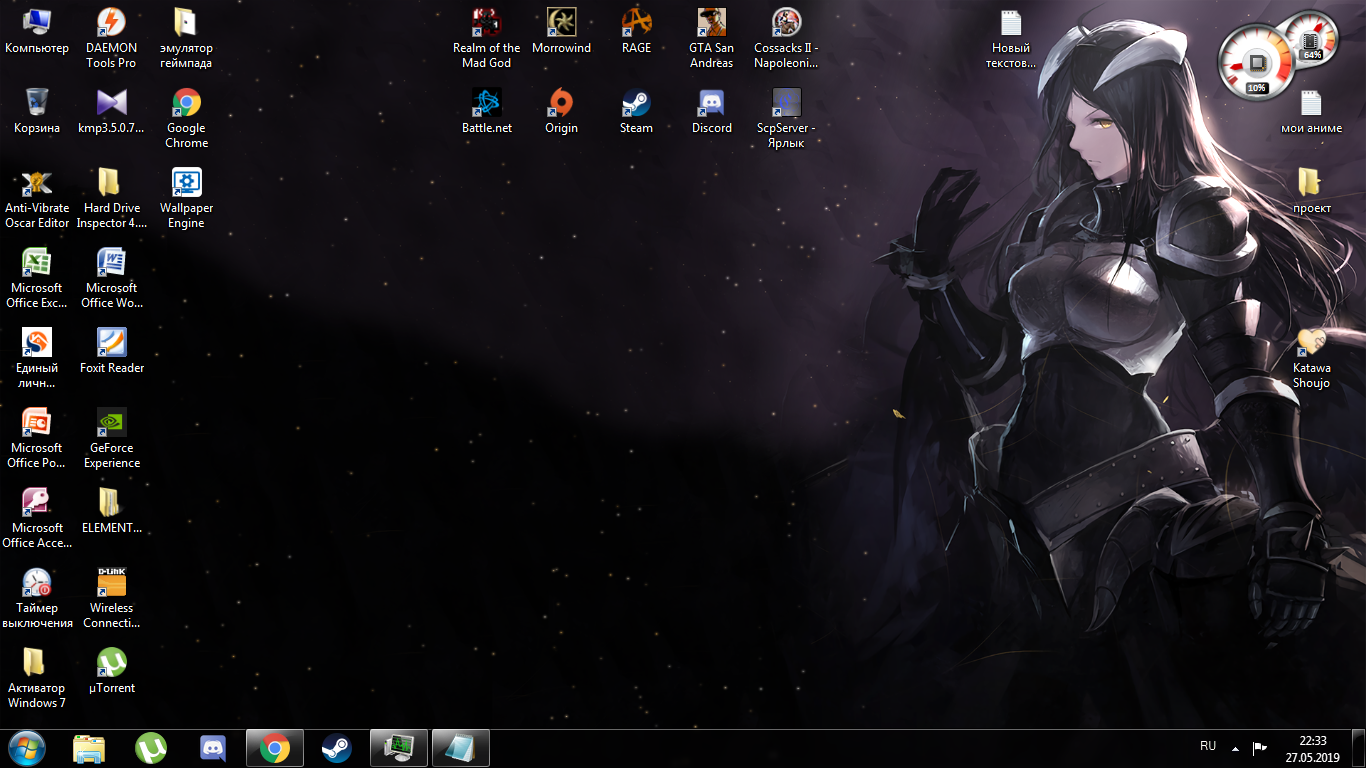Launch Google Chrome from the desktop shortcut
Screen dimensions: 1366x768
pyautogui.click(x=186, y=118)
